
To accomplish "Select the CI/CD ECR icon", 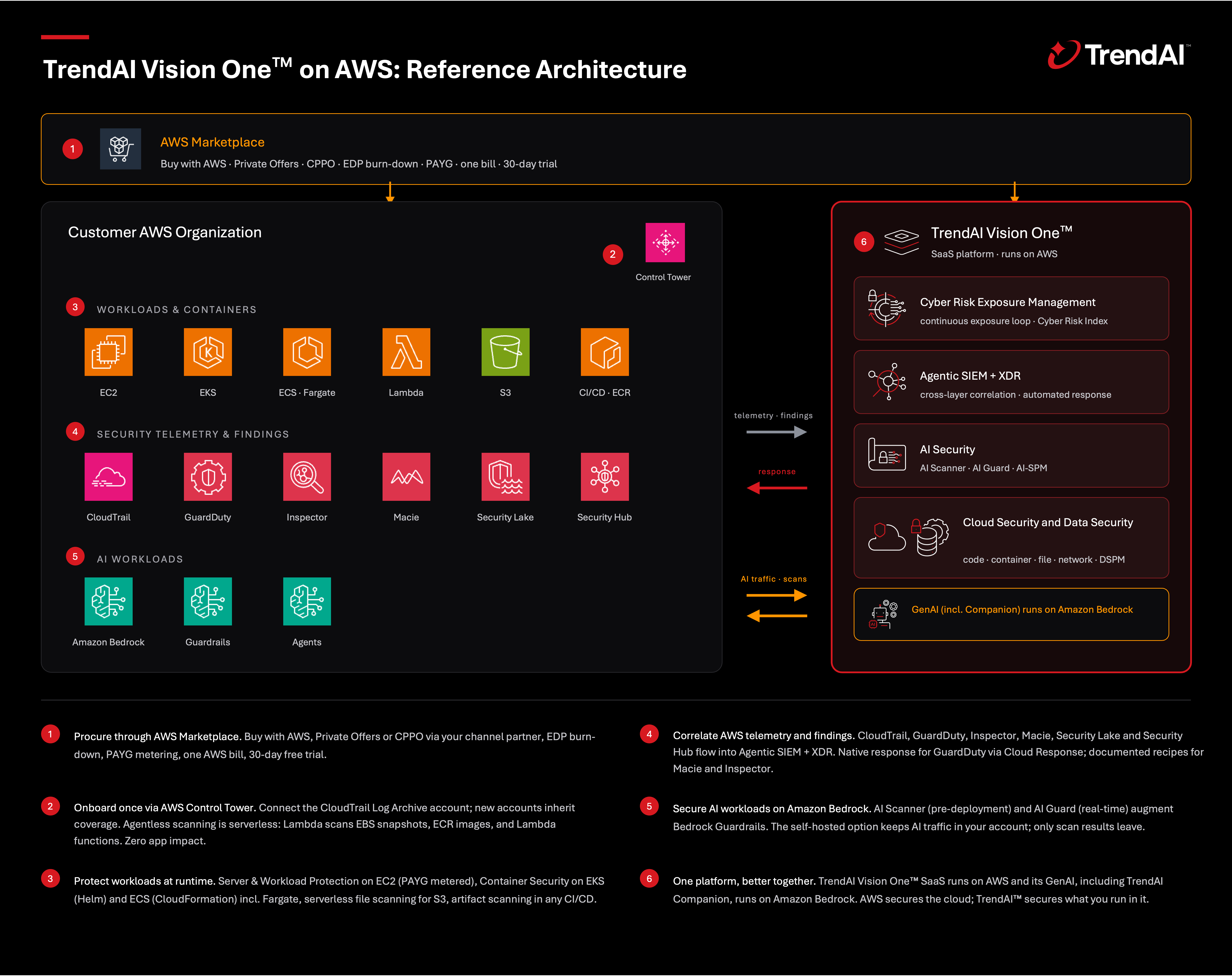I will coord(605,352).
